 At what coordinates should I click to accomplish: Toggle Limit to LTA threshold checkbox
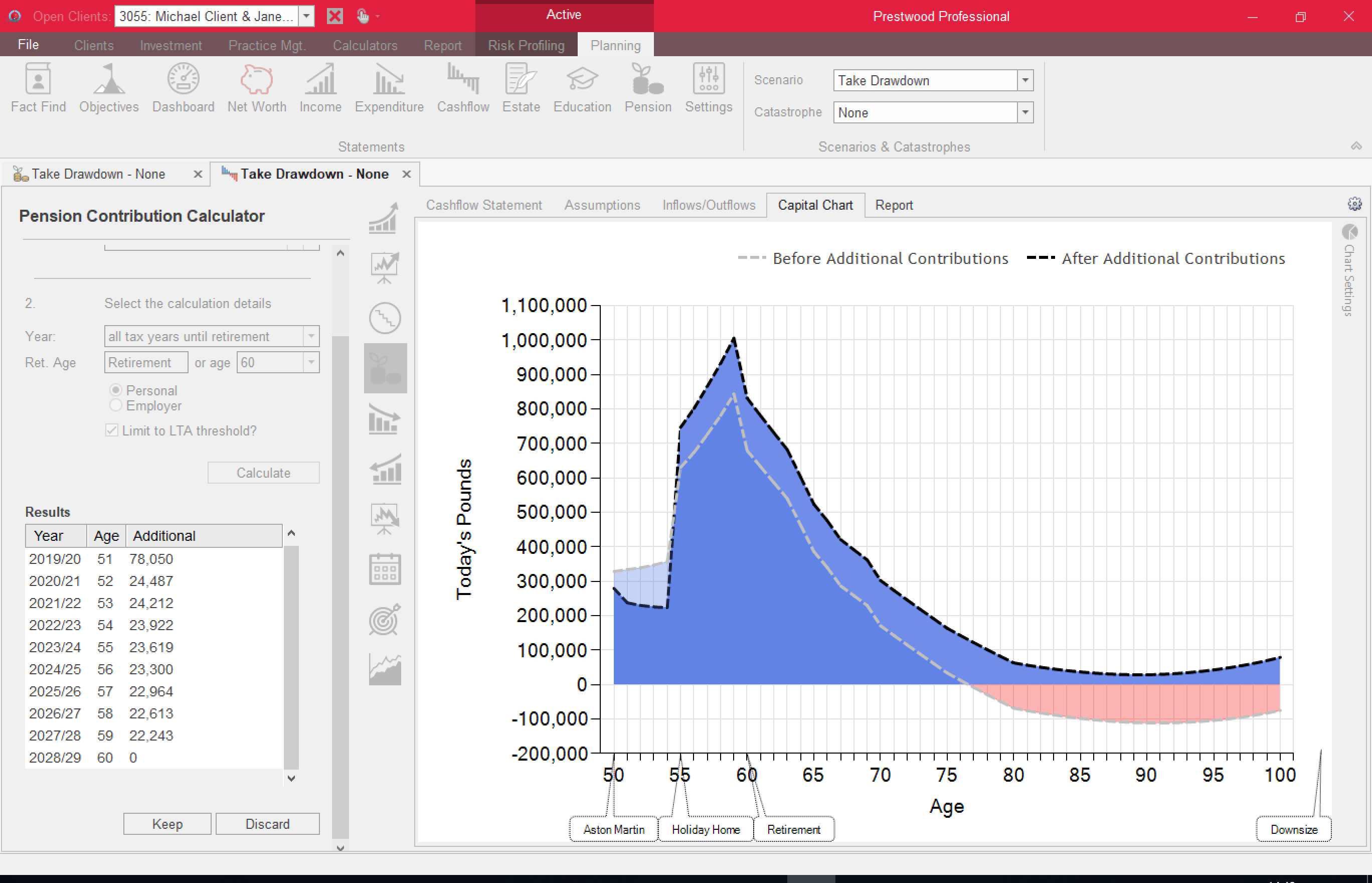(112, 430)
